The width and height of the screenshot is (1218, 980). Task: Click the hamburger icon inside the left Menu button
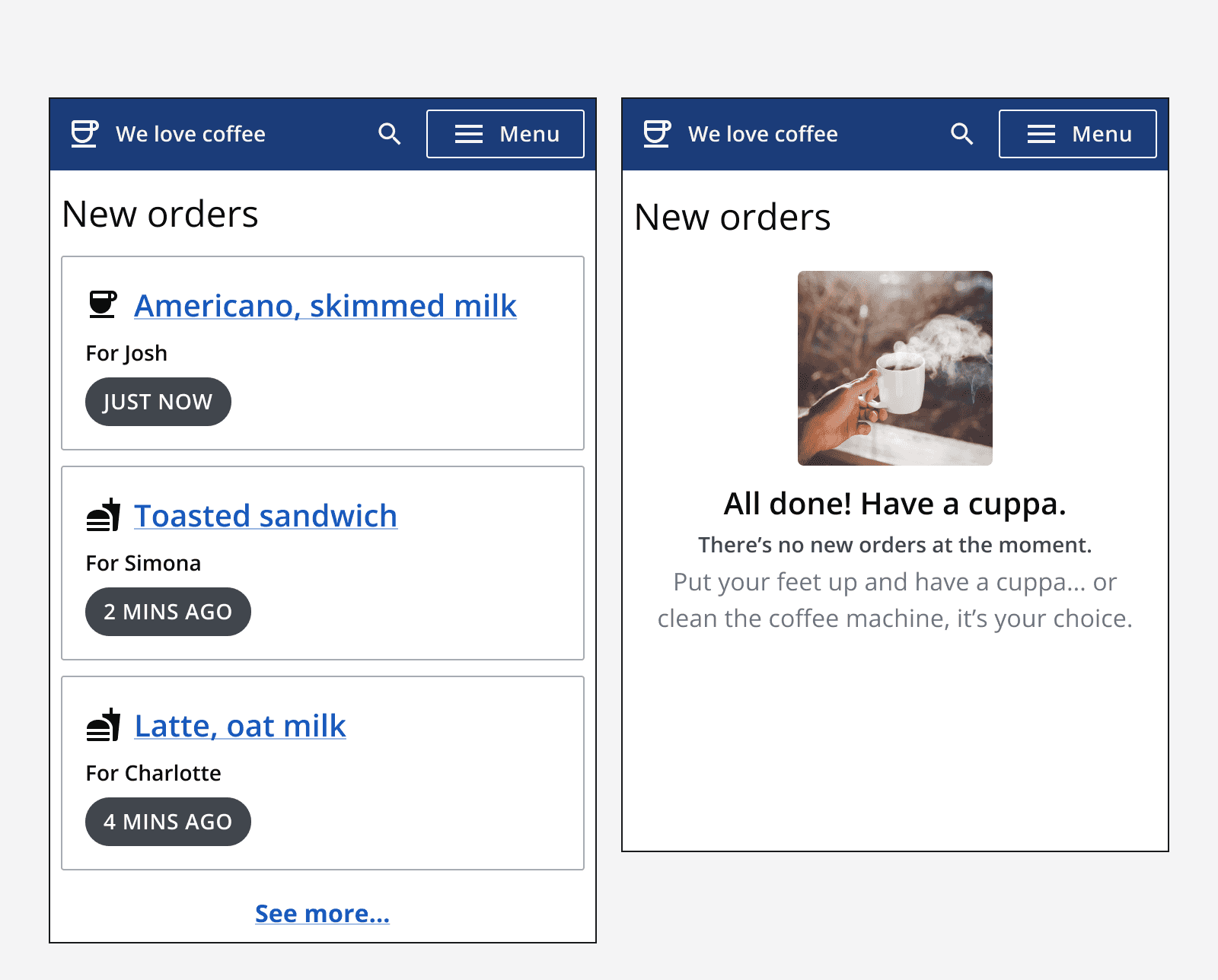click(x=469, y=134)
